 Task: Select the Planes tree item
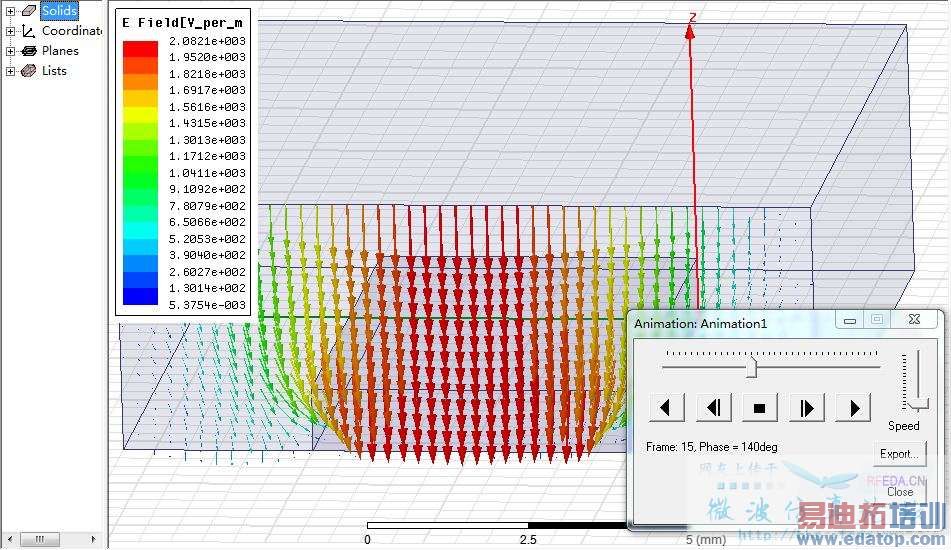coord(60,51)
